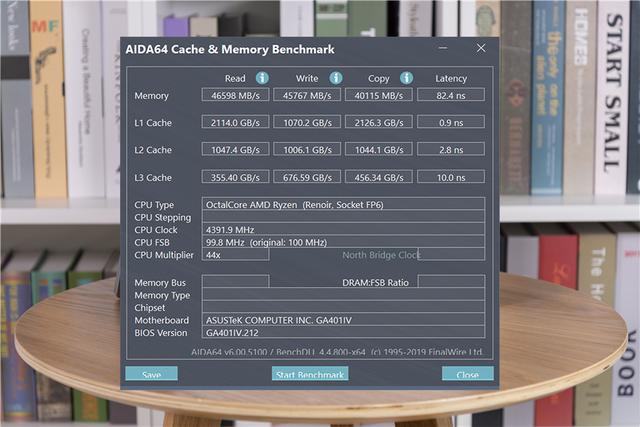Click the Save button
Viewport: 640px width, 427px height.
[x=151, y=374]
